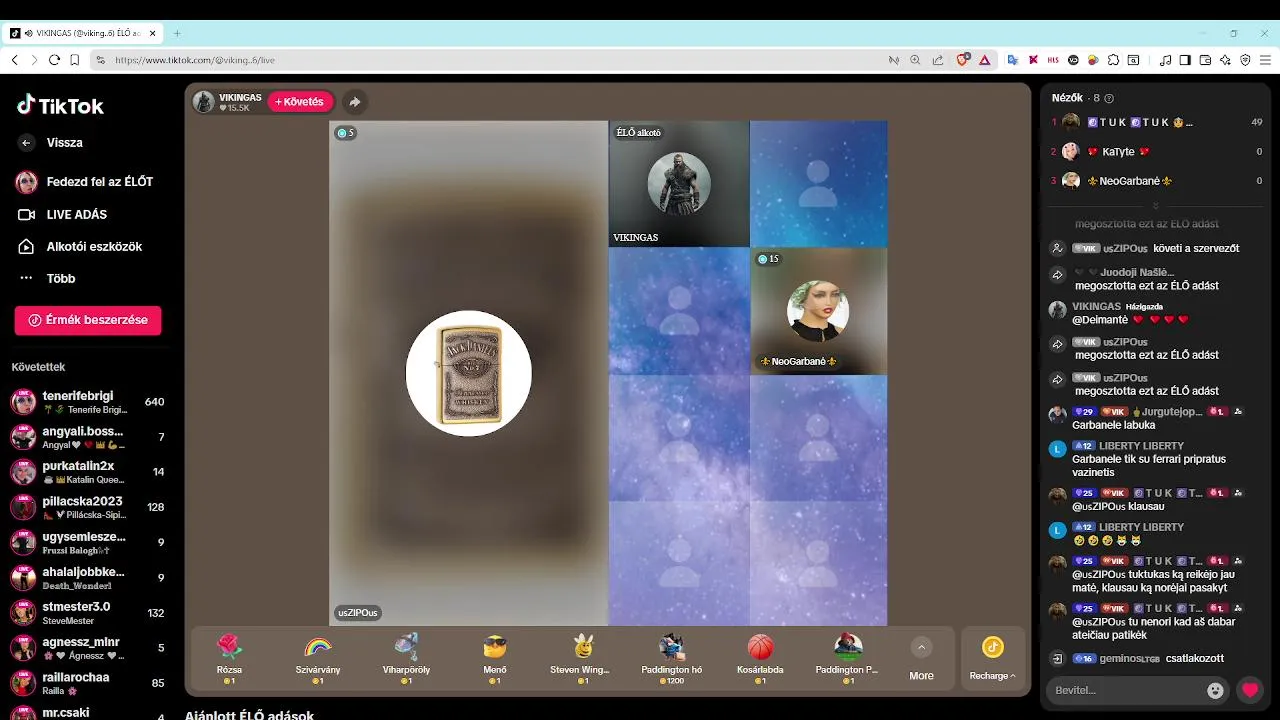Open Brave Wallet icon

point(1205,60)
